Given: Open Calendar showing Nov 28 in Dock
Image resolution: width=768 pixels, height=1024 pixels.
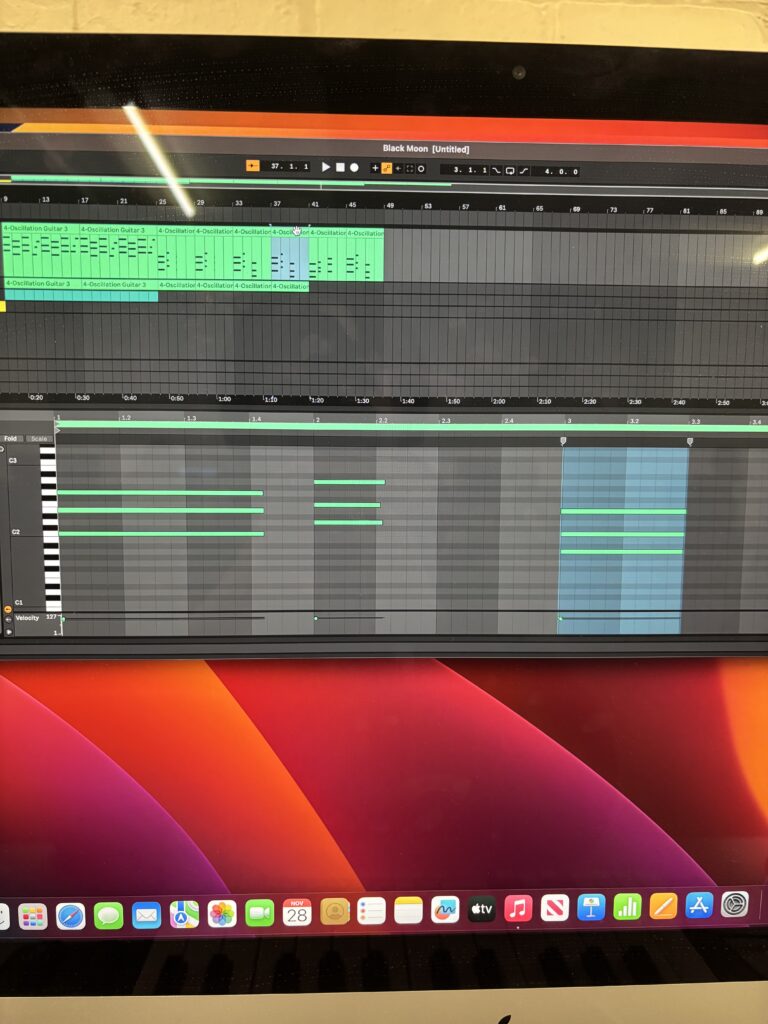Looking at the screenshot, I should click(297, 912).
